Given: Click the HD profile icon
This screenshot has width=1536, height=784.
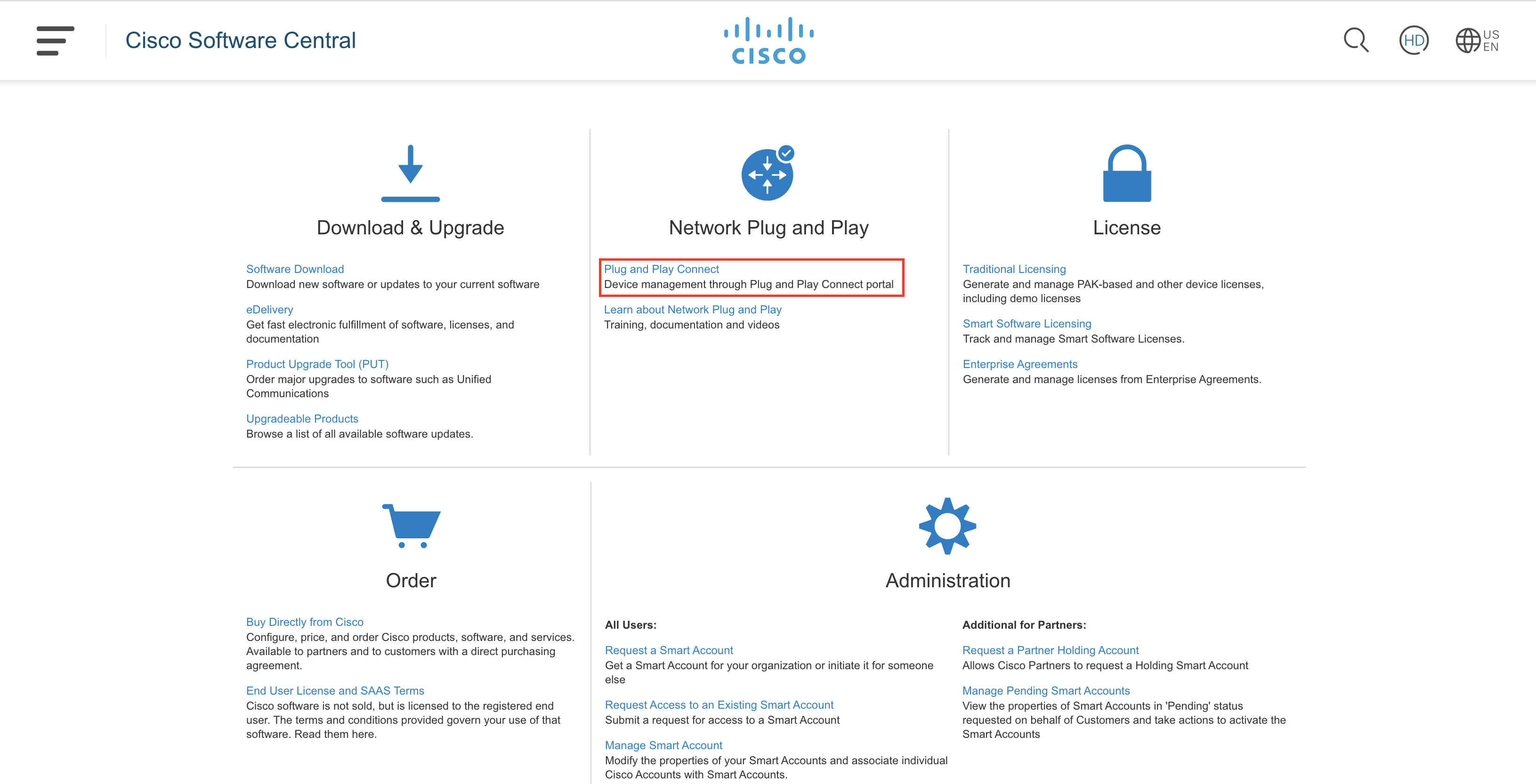Looking at the screenshot, I should [x=1413, y=40].
